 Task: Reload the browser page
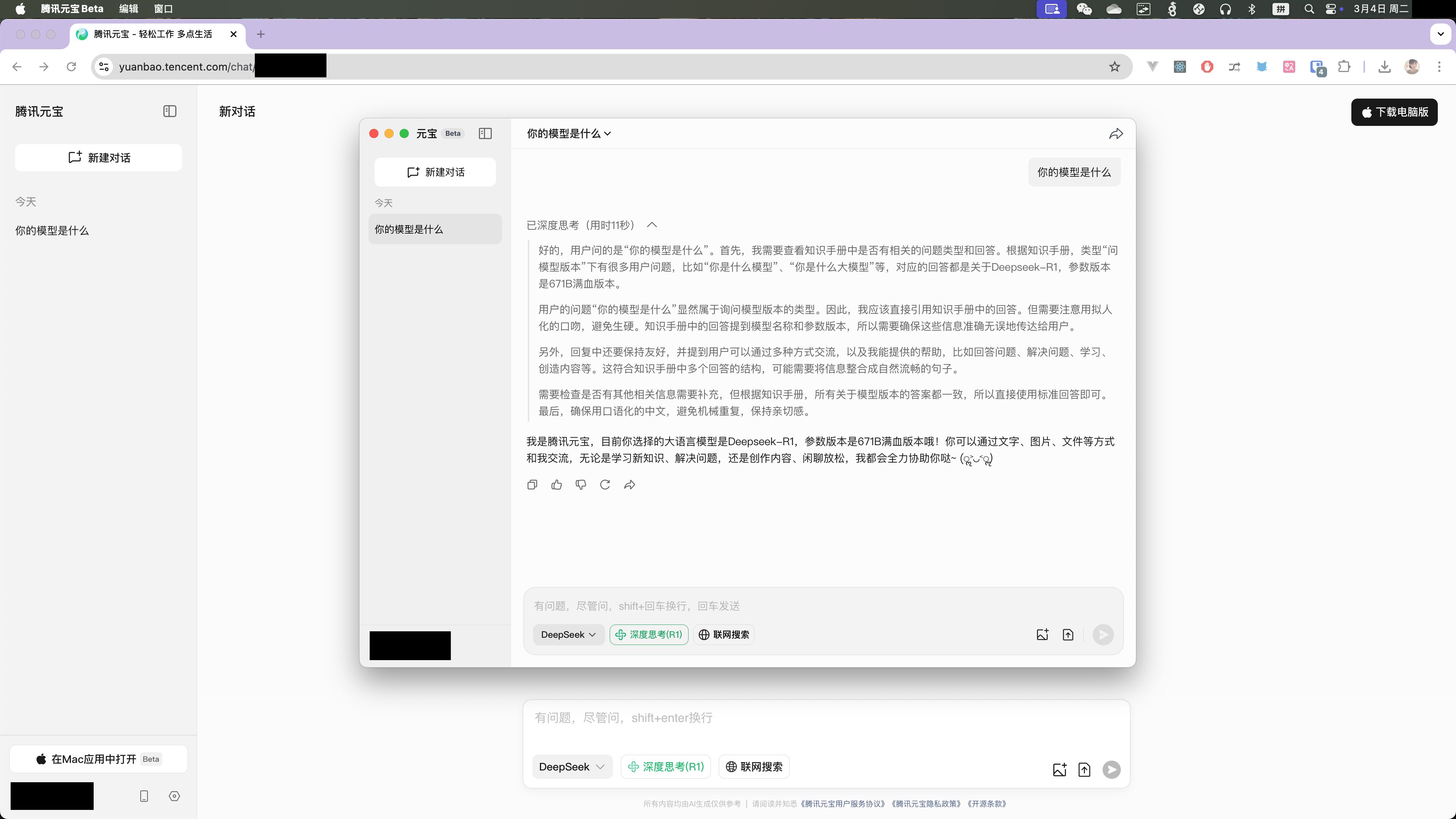pyautogui.click(x=71, y=67)
